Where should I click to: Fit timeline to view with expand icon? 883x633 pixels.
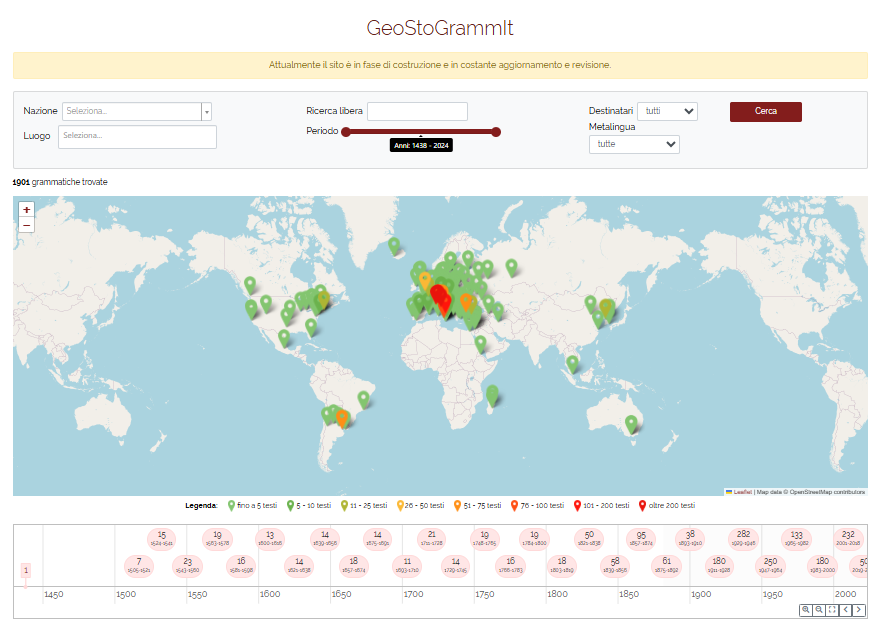(x=832, y=610)
